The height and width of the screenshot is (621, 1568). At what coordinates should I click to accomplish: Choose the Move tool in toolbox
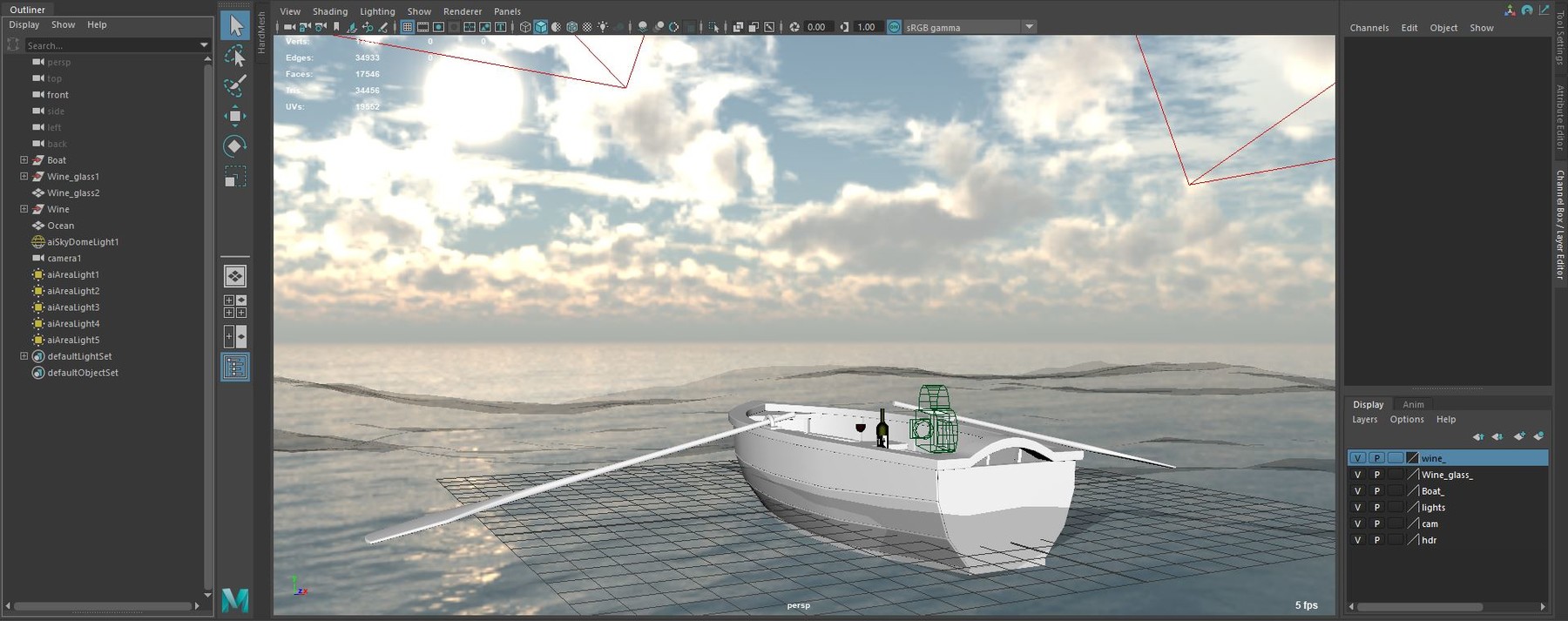coord(235,116)
